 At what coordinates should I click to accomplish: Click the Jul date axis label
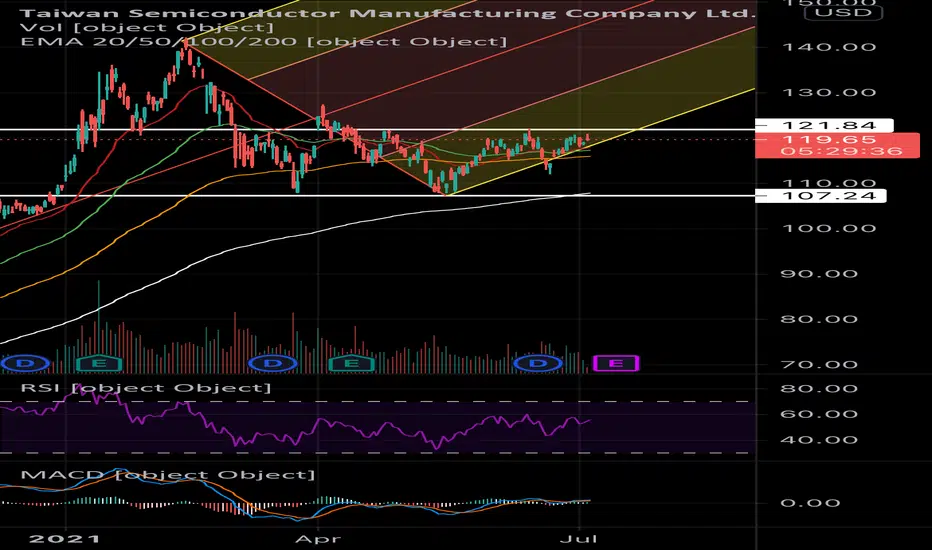click(x=578, y=539)
